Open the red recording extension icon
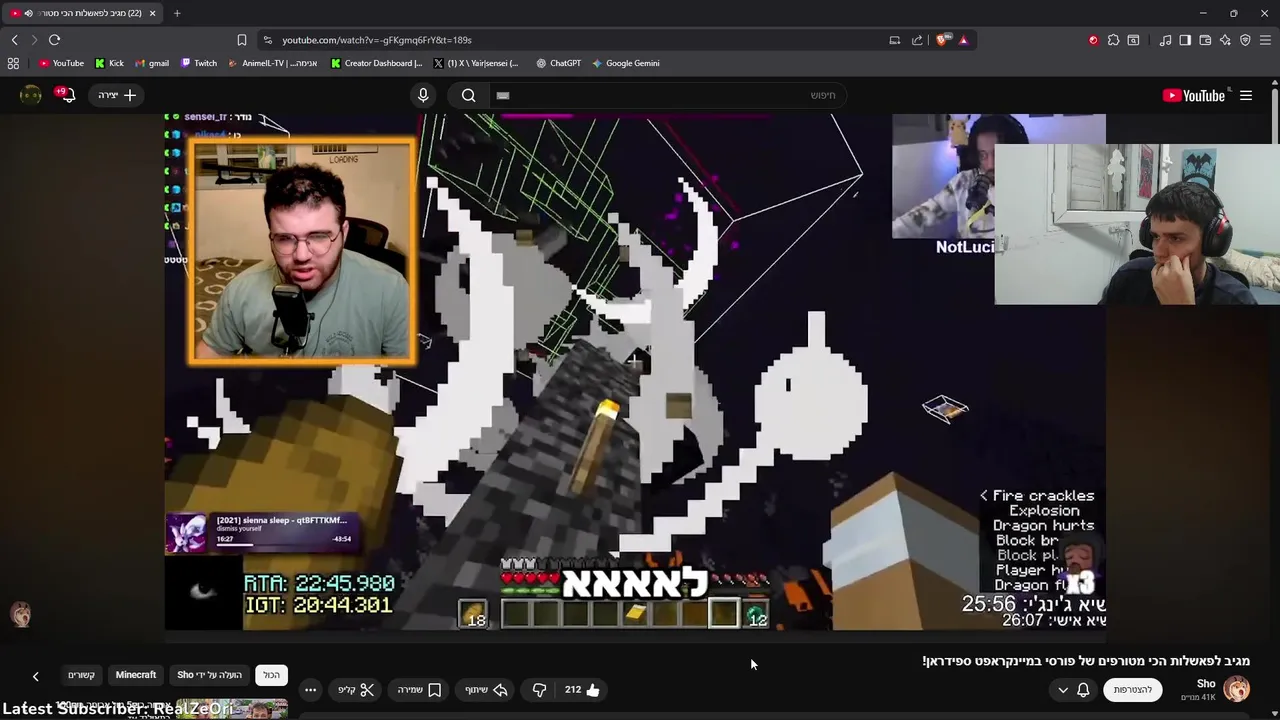Screen dimensions: 1280x720 click(x=1093, y=40)
